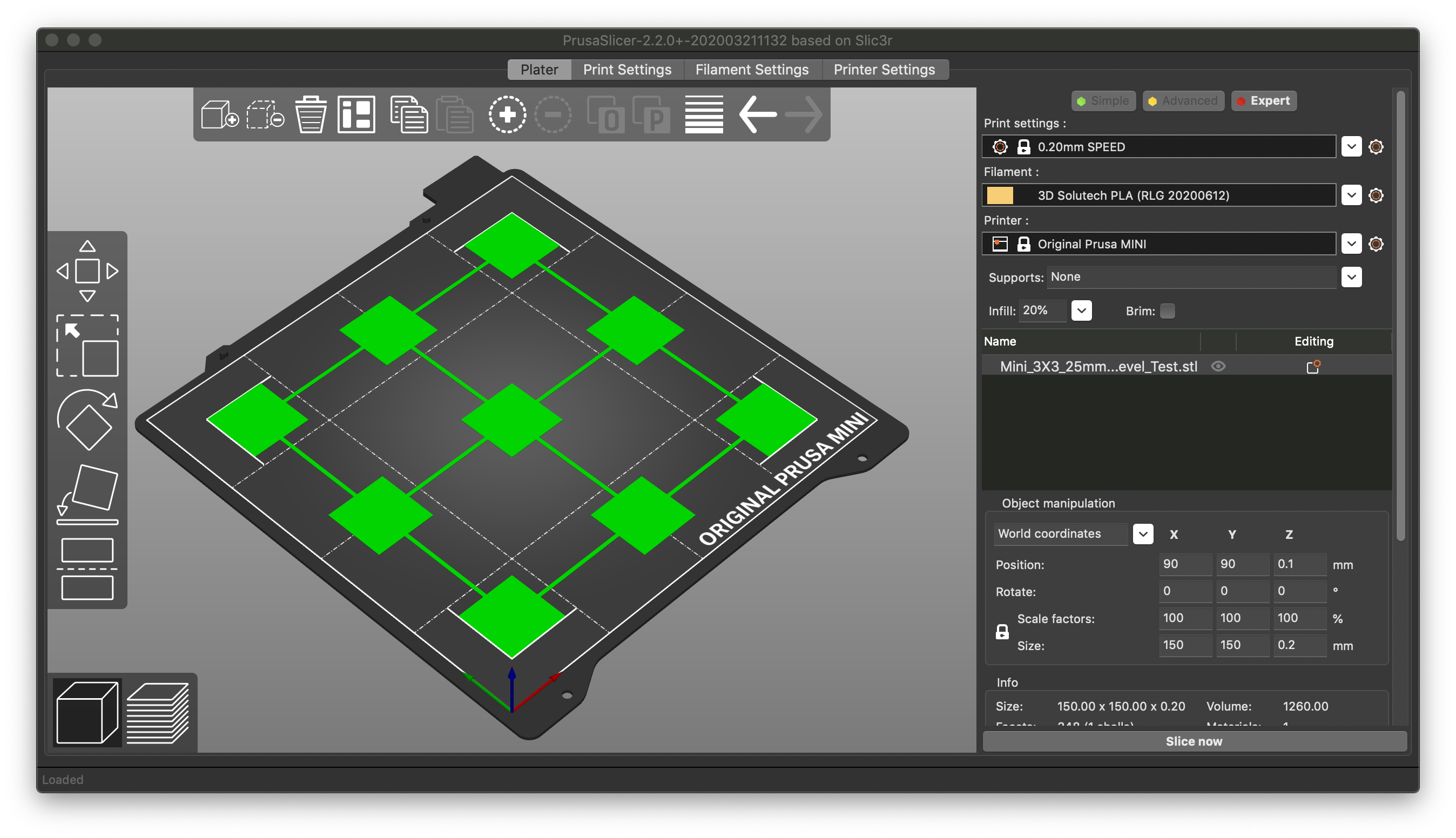Select the Move gizmo tool
This screenshot has height=838, width=1456.
click(x=87, y=271)
